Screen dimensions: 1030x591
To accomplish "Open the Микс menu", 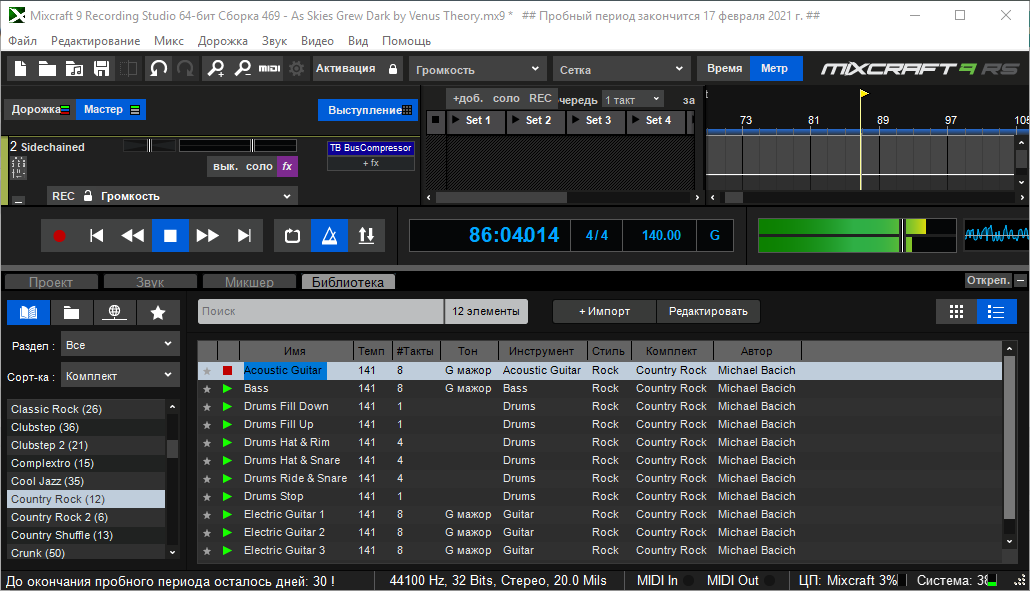I will pyautogui.click(x=168, y=41).
